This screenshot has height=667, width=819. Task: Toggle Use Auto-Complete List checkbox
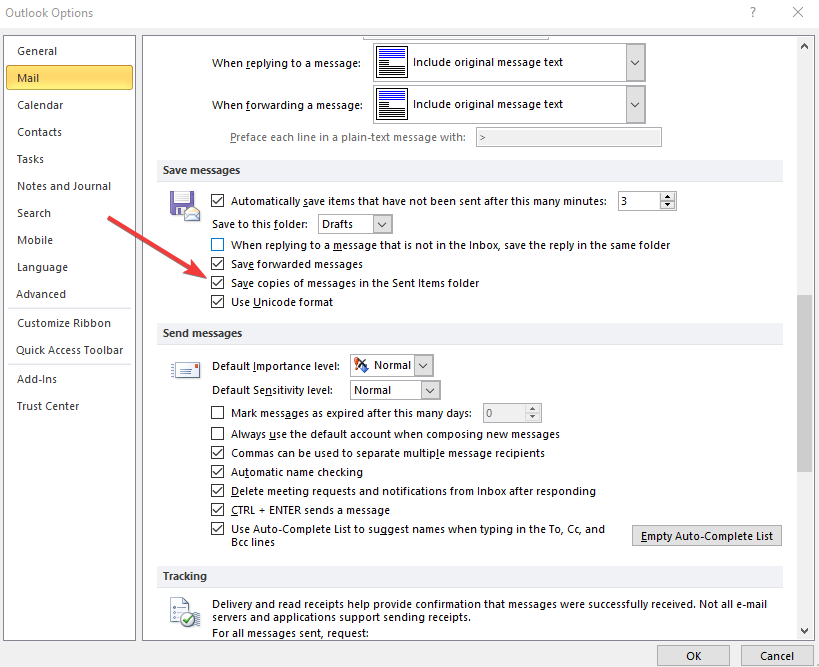tap(217, 529)
